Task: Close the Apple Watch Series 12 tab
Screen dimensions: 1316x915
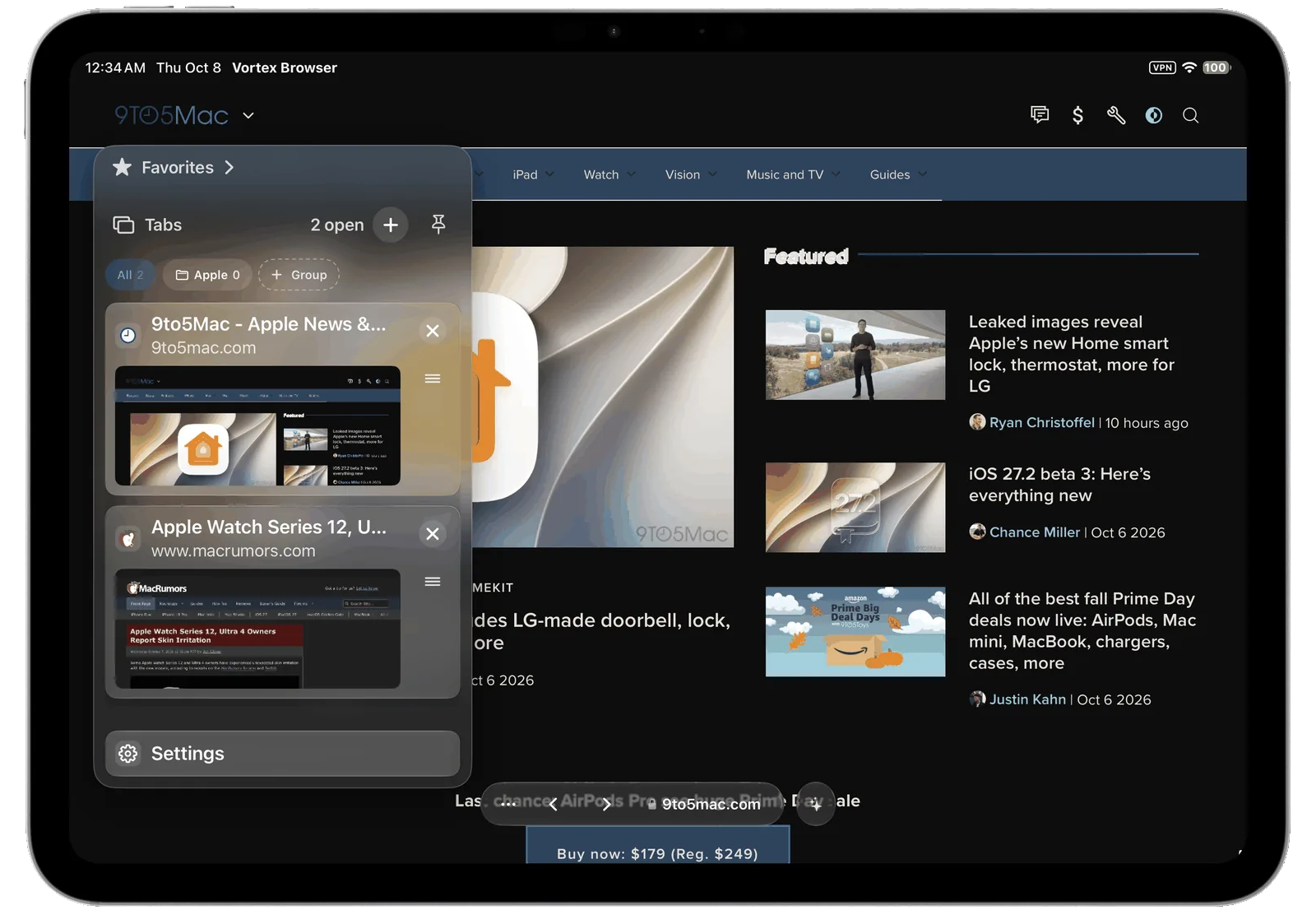Action: click(433, 534)
